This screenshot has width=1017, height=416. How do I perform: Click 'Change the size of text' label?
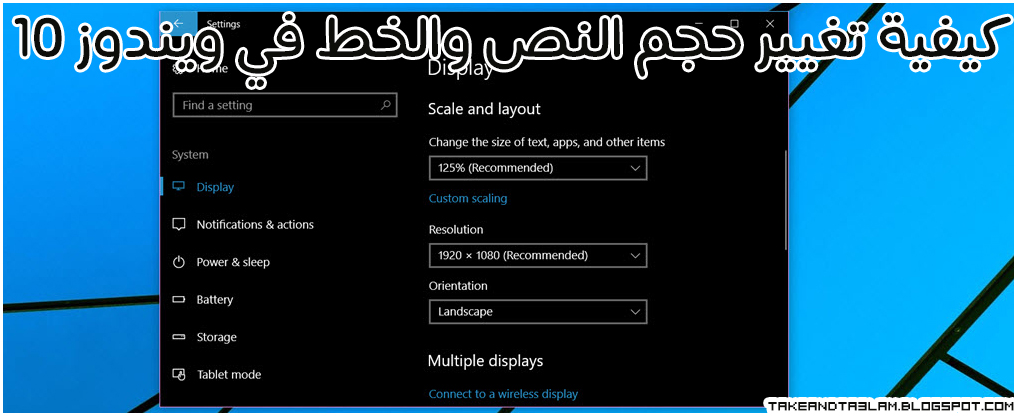click(547, 141)
